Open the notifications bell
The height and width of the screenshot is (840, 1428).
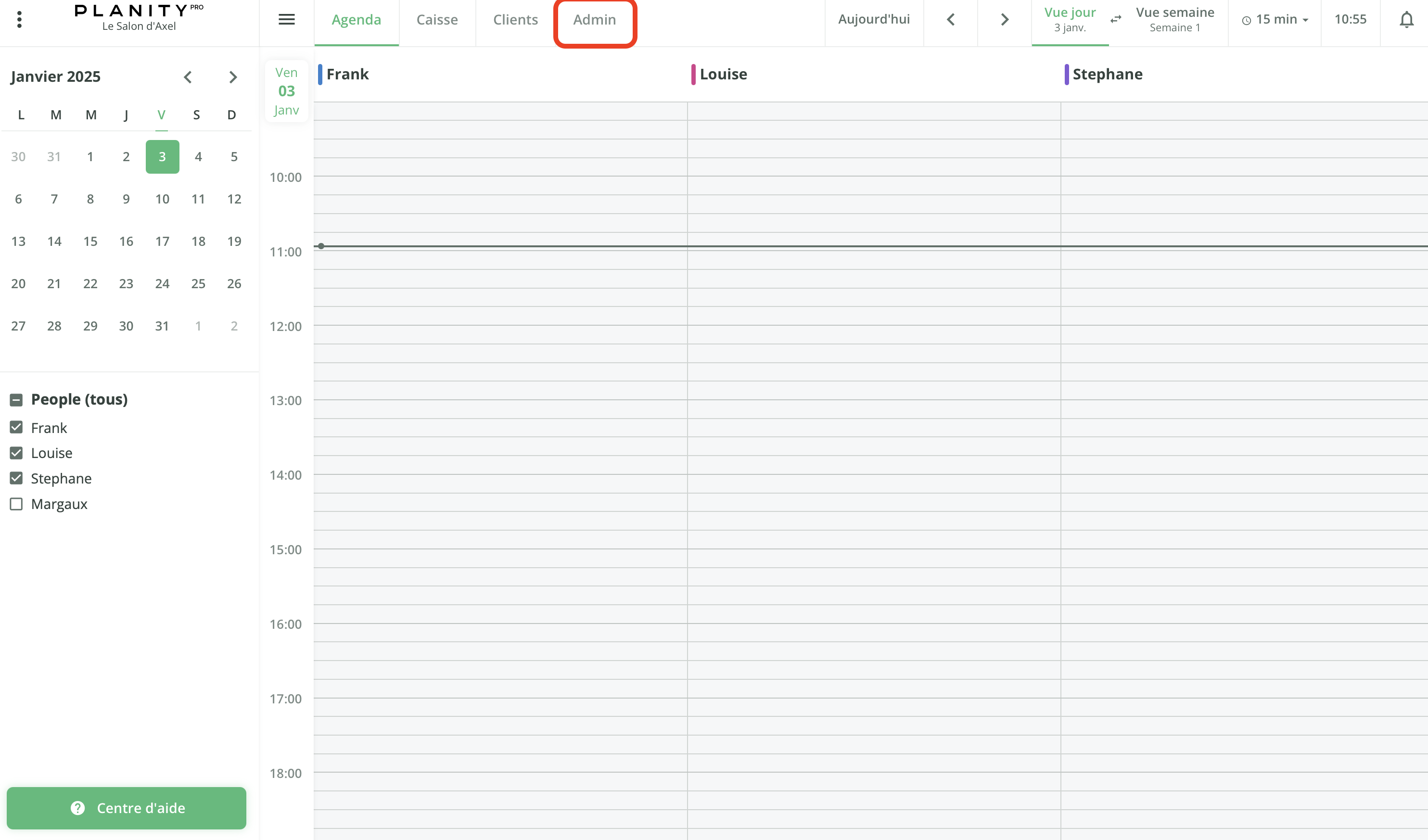click(1406, 20)
